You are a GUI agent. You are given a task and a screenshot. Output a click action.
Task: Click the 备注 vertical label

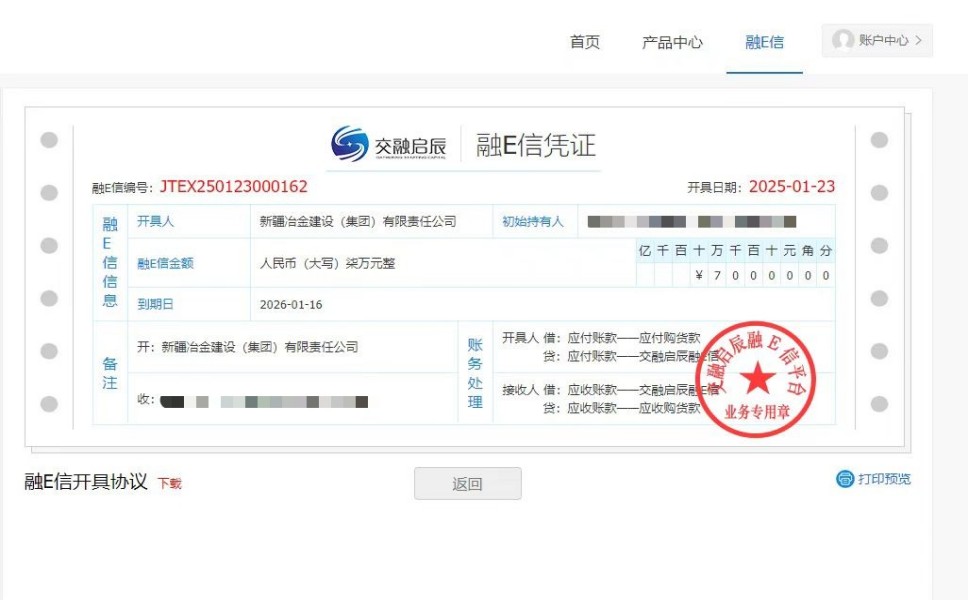click(110, 373)
